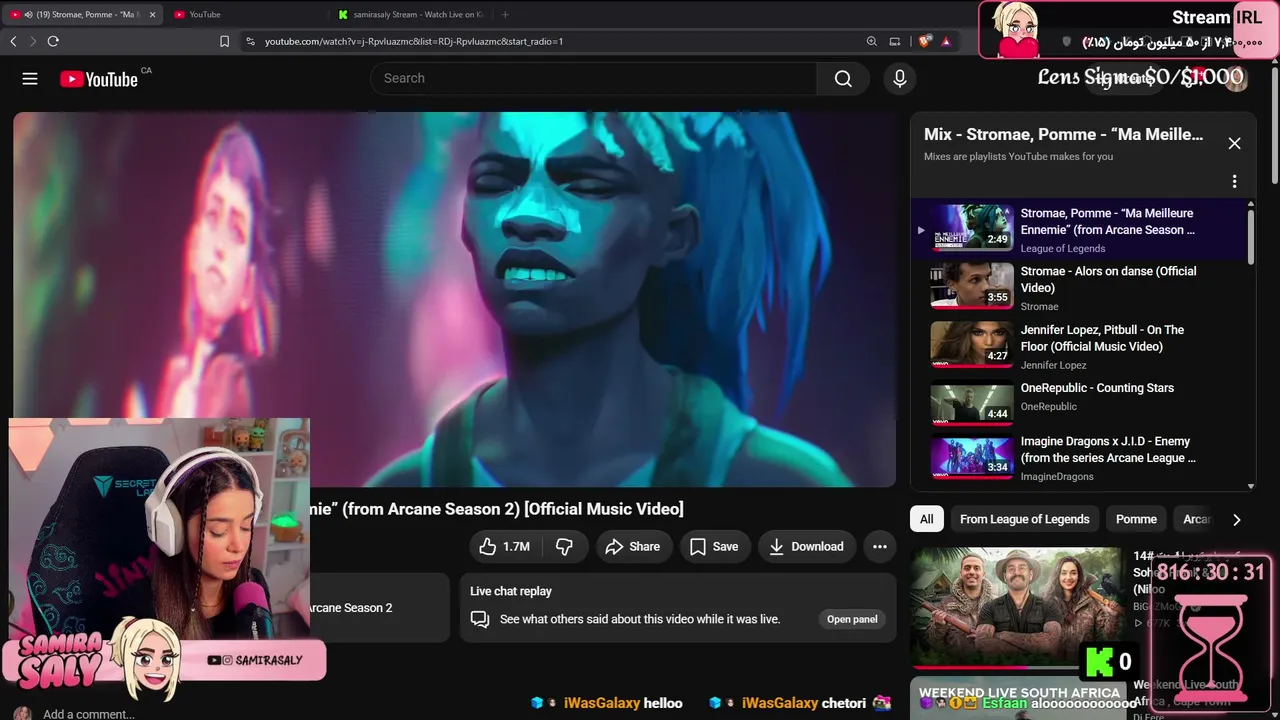Switch to the second YouTube browser tab

243,15
